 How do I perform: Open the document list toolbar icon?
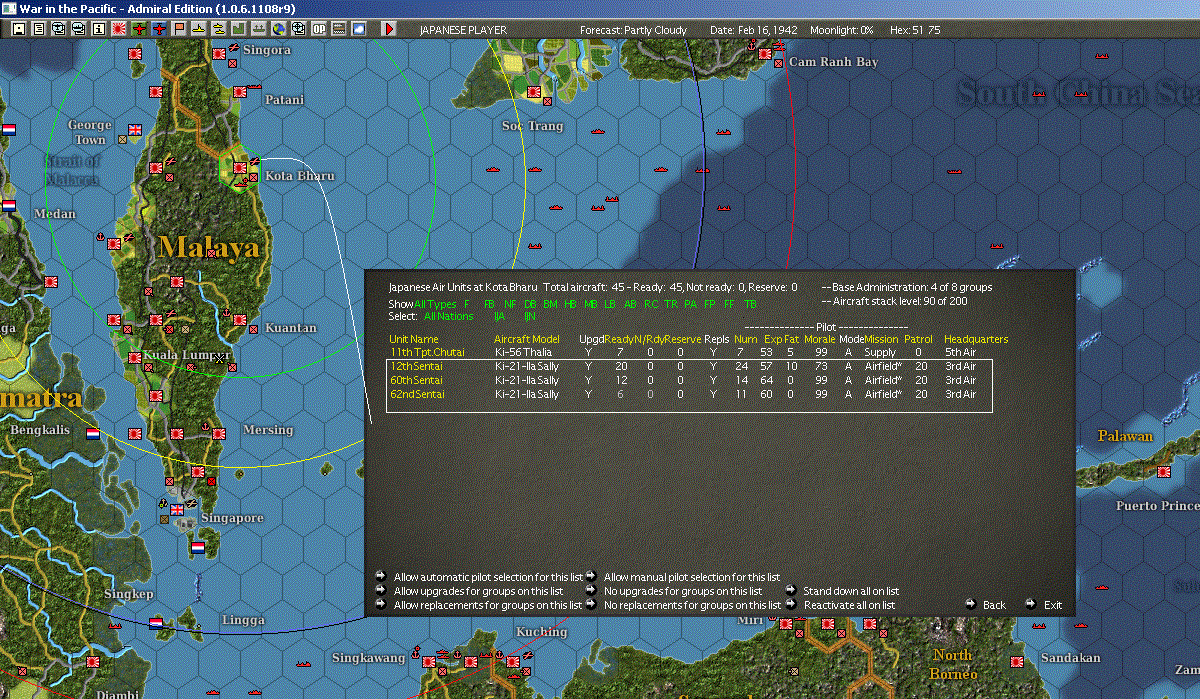pyautogui.click(x=39, y=29)
